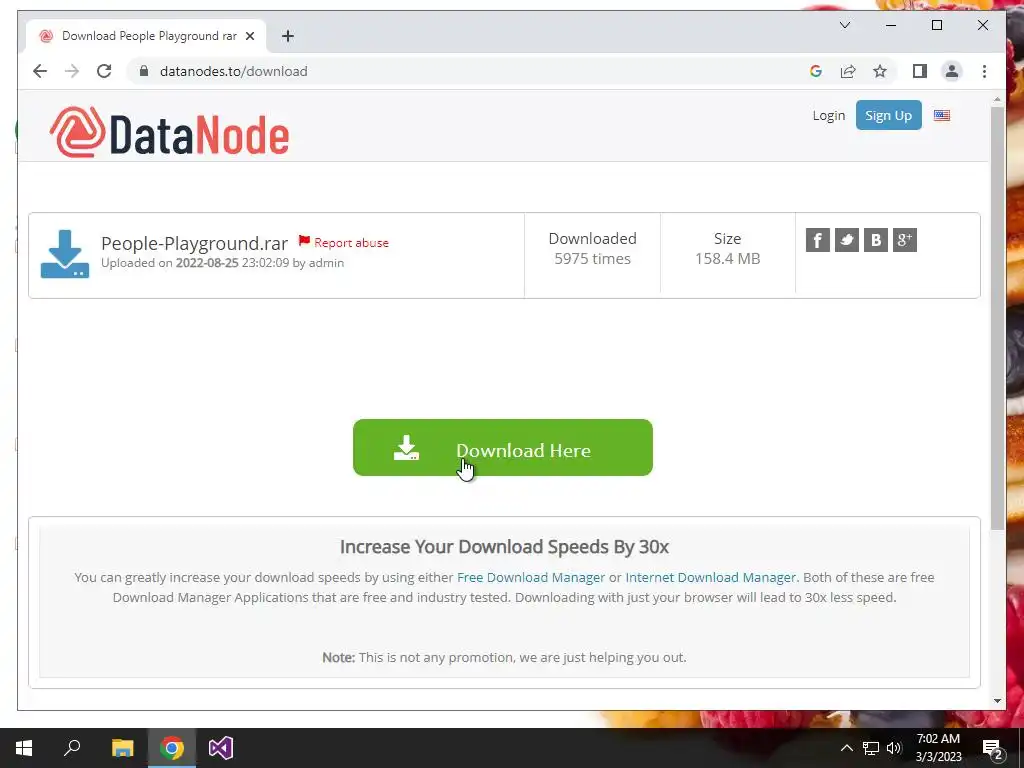Open Chrome's three-dot menu
Screen dimensions: 1024x768
984,71
